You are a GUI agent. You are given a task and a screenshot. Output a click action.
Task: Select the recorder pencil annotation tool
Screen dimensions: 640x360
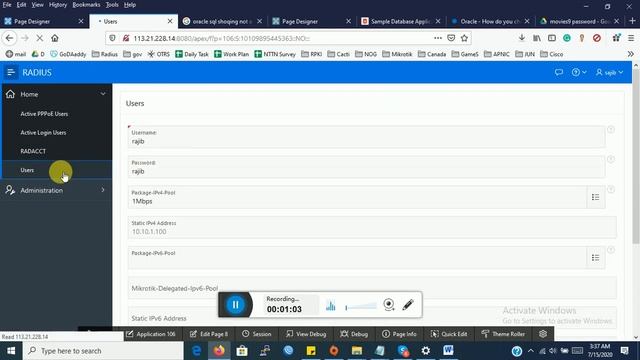[408, 304]
